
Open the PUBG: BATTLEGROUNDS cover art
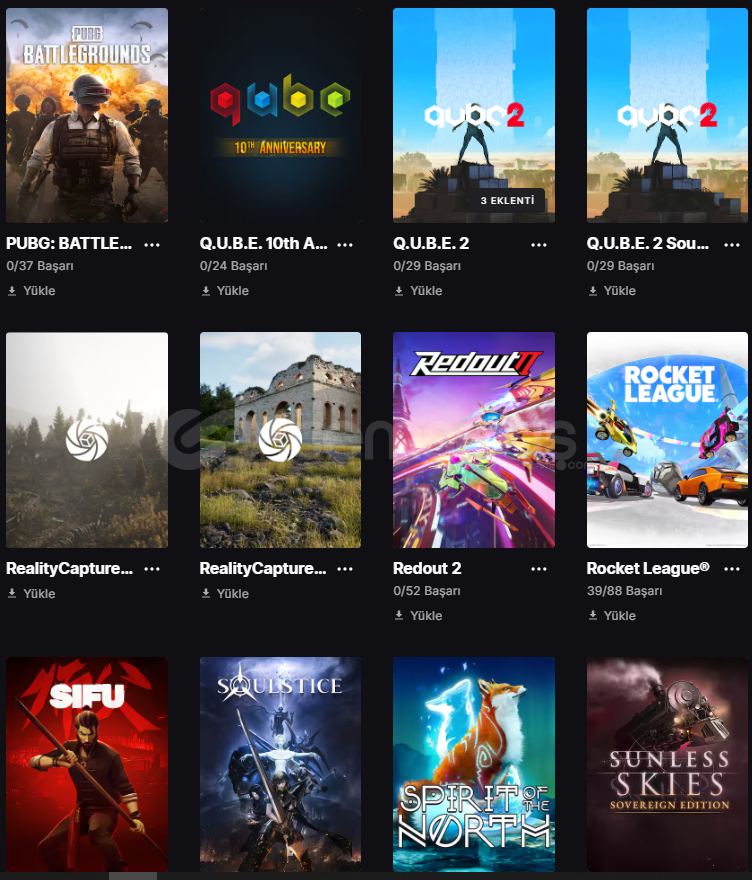[87, 115]
